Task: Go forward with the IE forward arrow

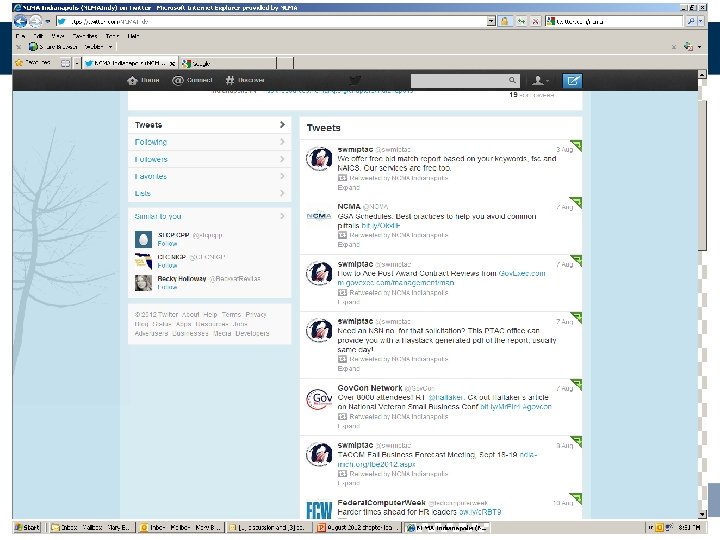Action: pos(35,21)
